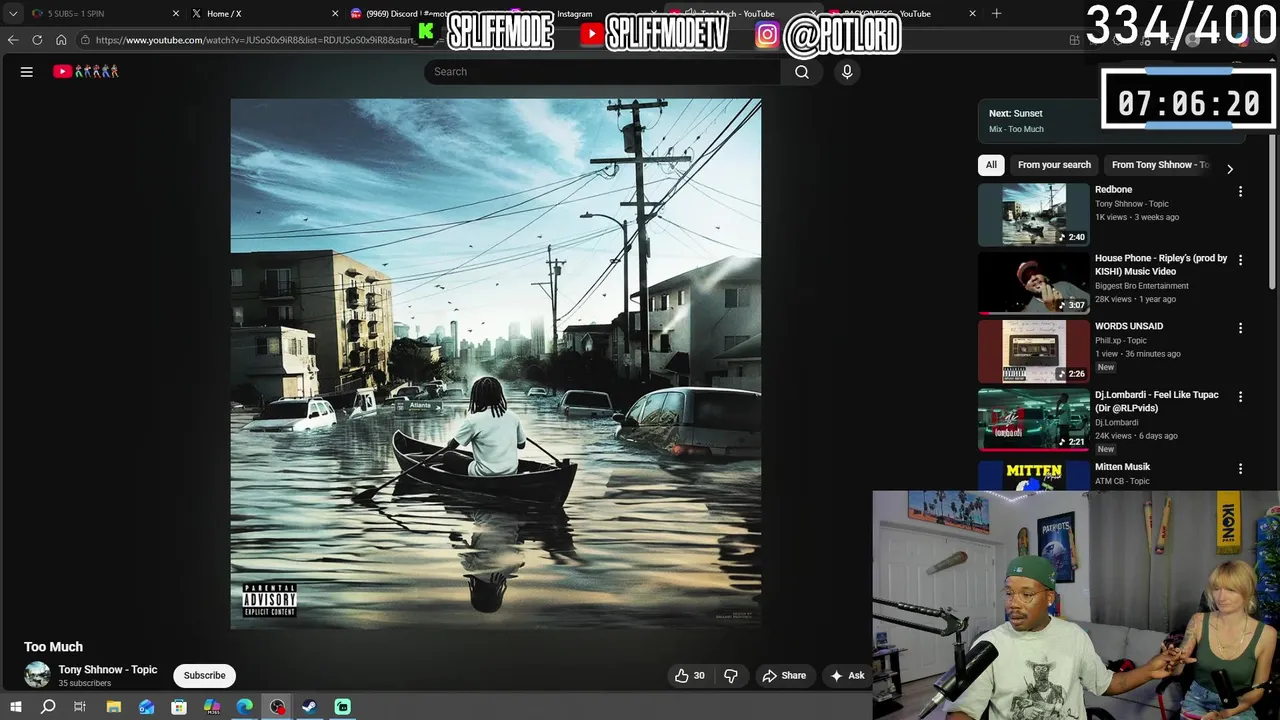Viewport: 1280px width, 720px height.
Task: Open options menu for WORDS UNSAID video
Action: pos(1240,328)
